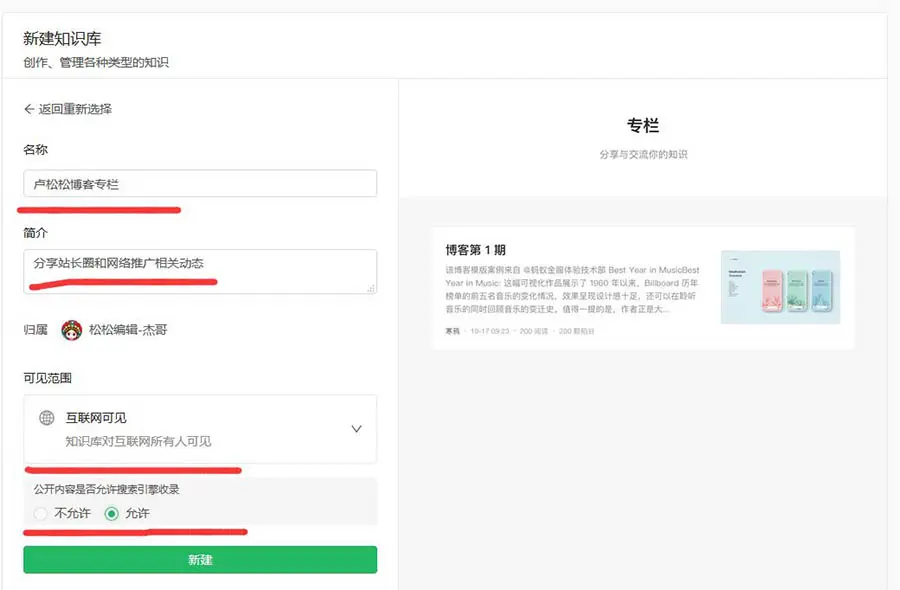Toggle search engine indexing to 不允许
This screenshot has height=590, width=900.
(39, 514)
